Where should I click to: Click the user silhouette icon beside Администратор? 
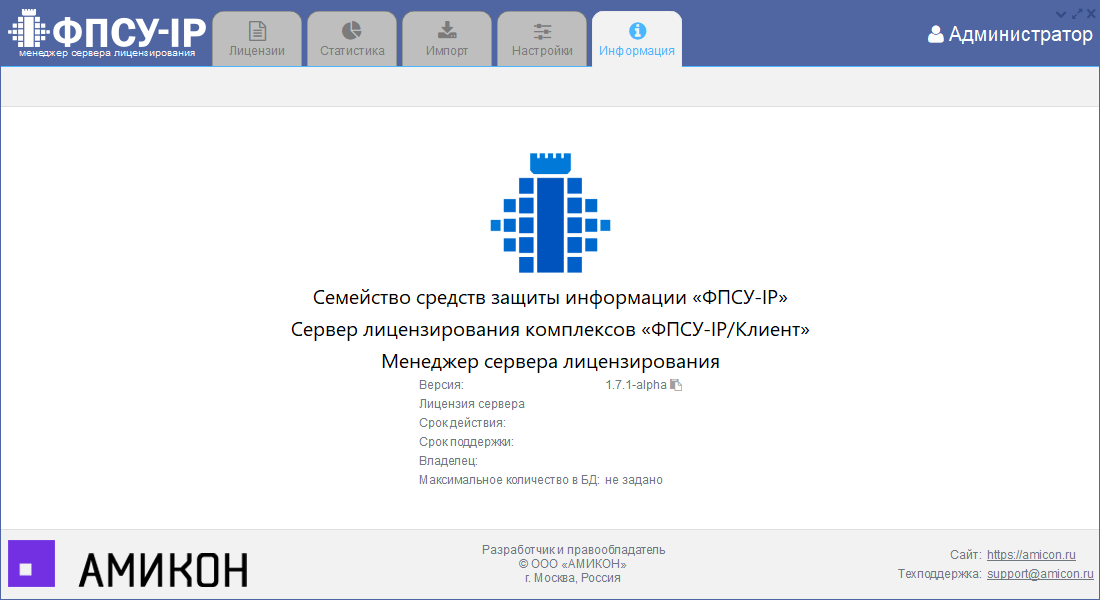[936, 35]
